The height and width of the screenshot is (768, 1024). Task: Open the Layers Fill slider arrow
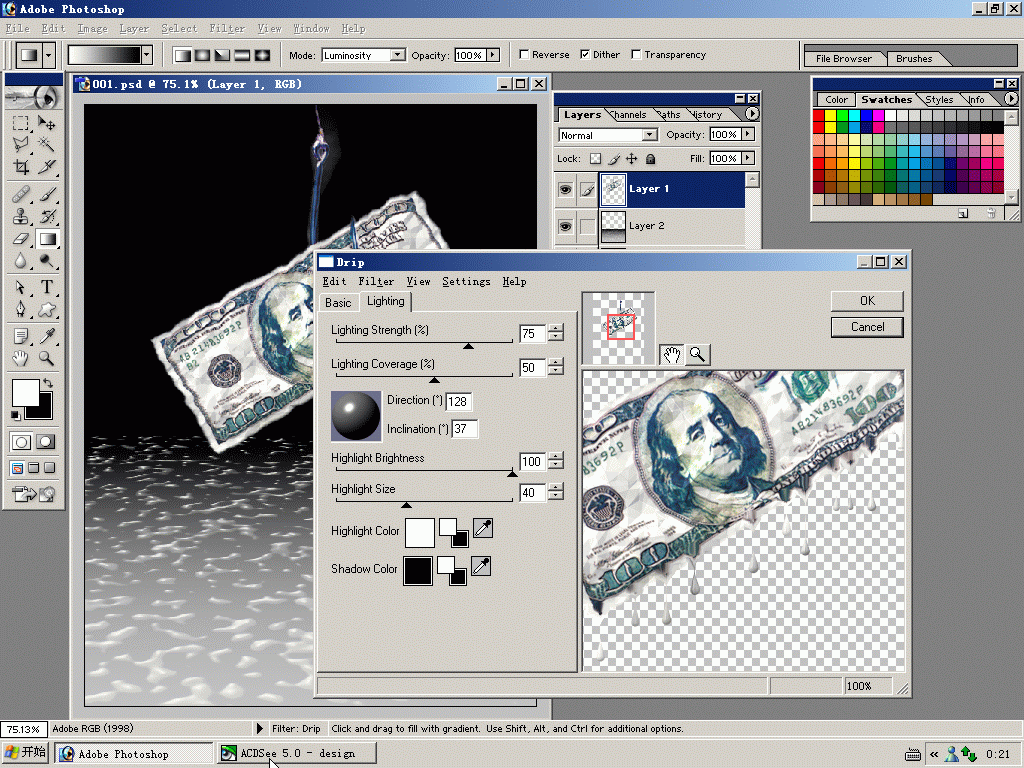point(748,158)
